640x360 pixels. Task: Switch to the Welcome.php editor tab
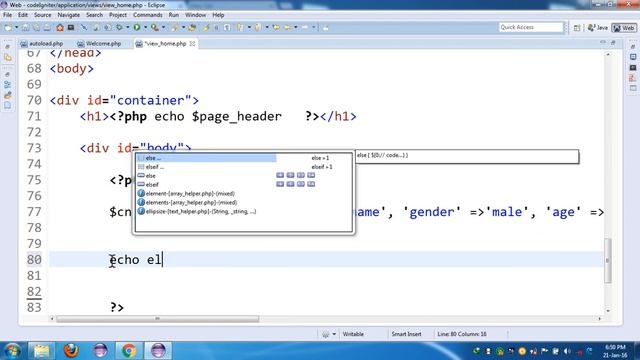pyautogui.click(x=100, y=43)
